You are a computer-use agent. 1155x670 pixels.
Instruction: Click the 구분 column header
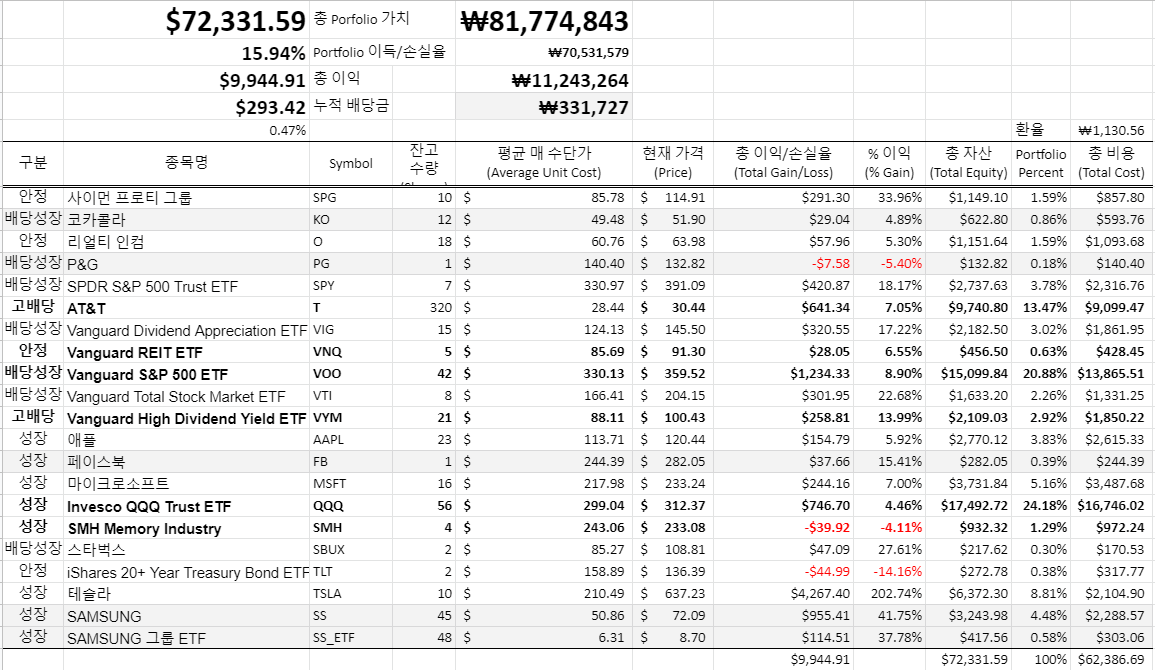32,163
